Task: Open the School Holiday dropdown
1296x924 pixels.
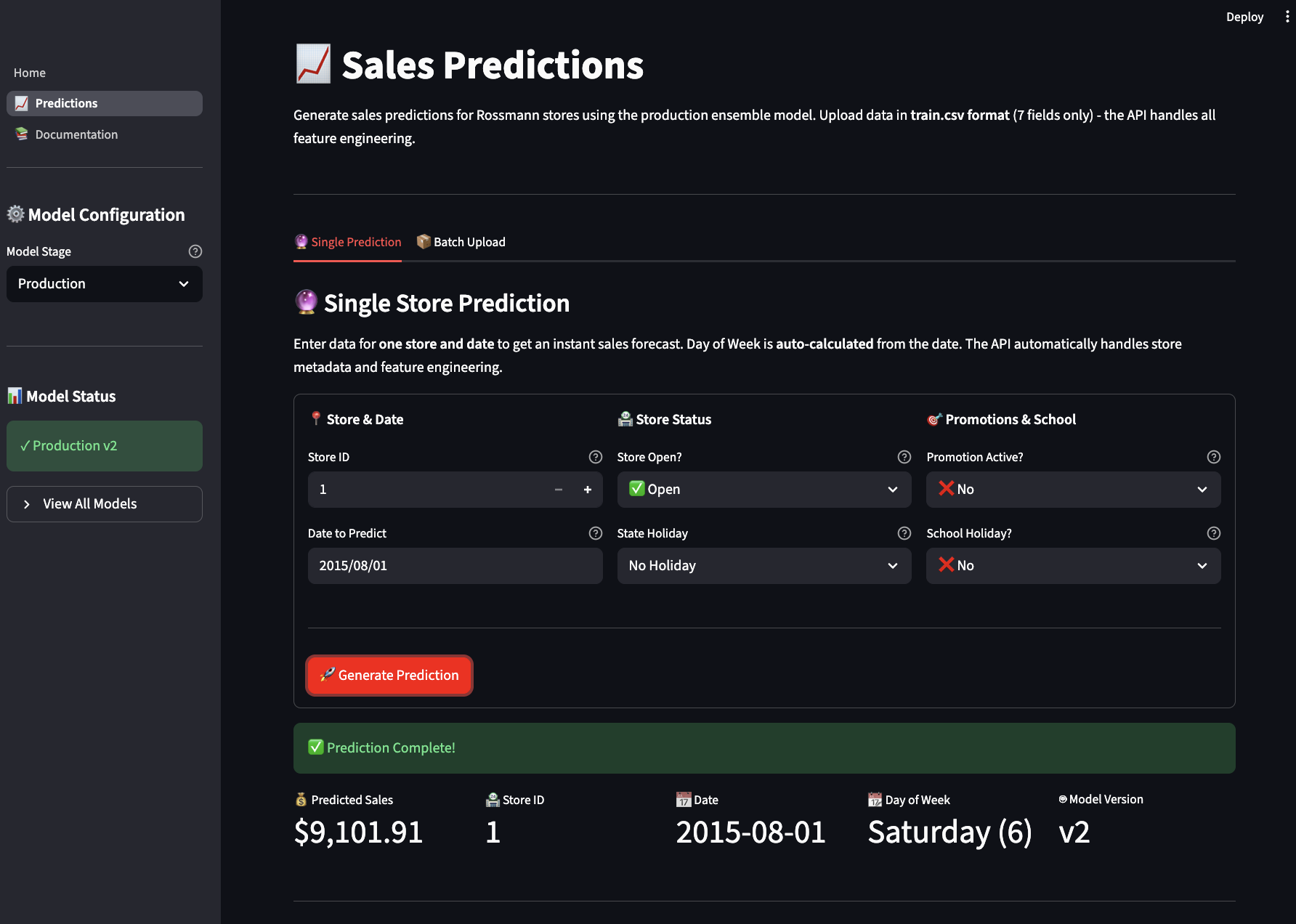Action: point(1073,565)
